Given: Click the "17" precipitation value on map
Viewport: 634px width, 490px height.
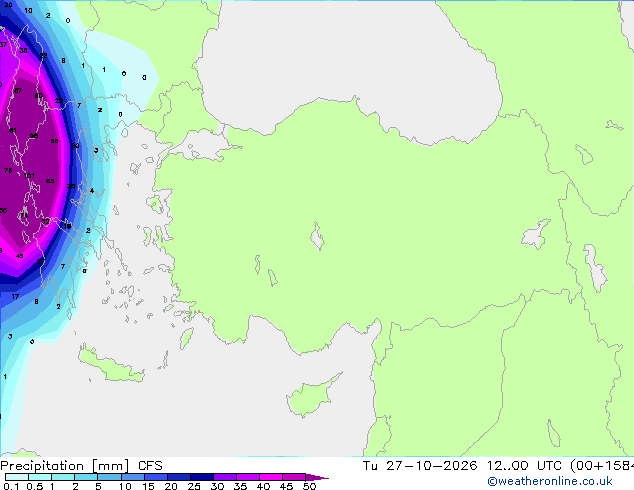Looking at the screenshot, I should [x=15, y=297].
